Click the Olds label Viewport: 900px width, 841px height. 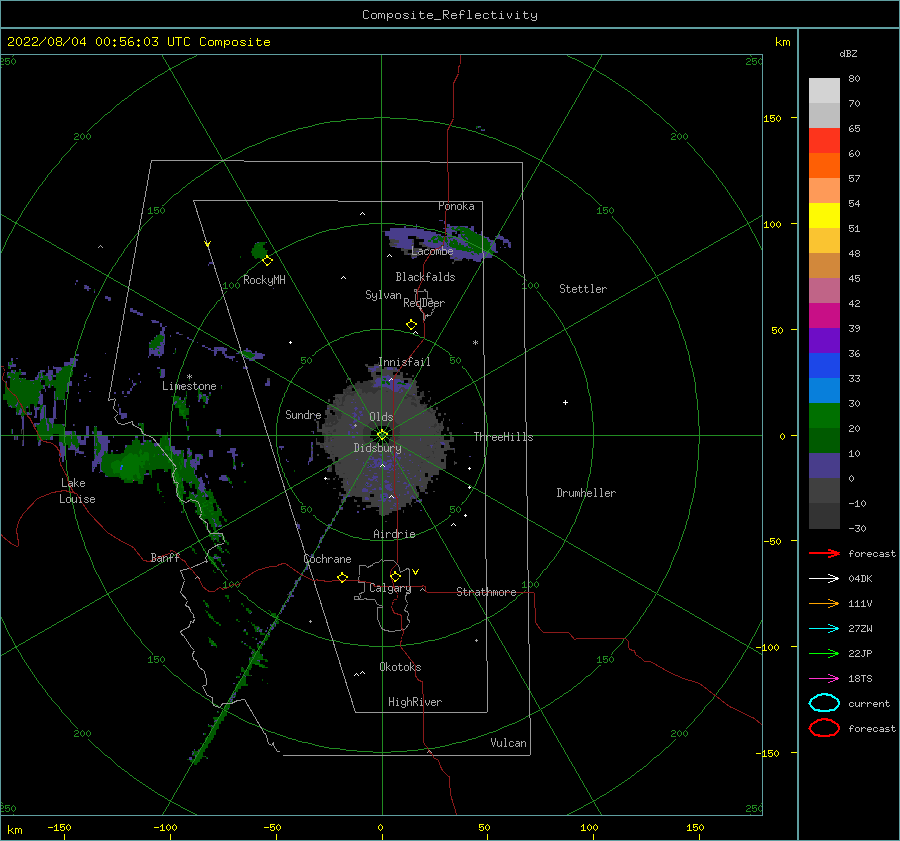point(381,417)
